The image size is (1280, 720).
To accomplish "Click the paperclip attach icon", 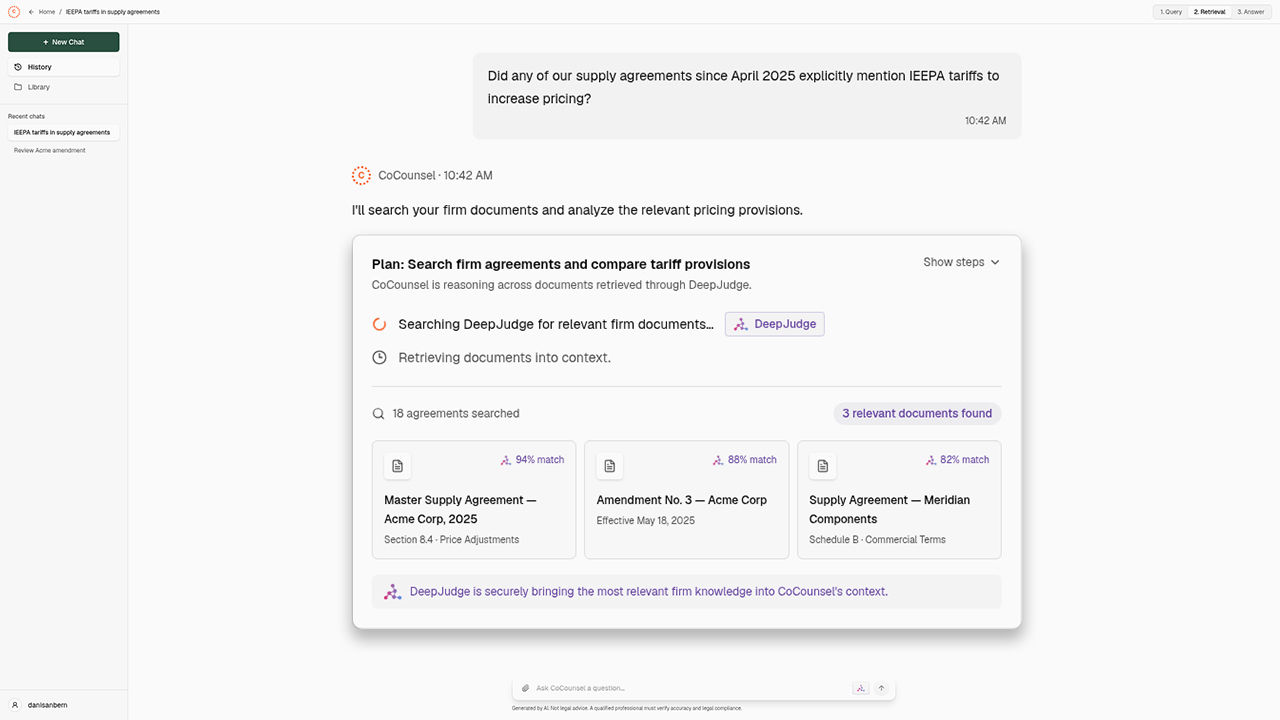I will point(525,688).
